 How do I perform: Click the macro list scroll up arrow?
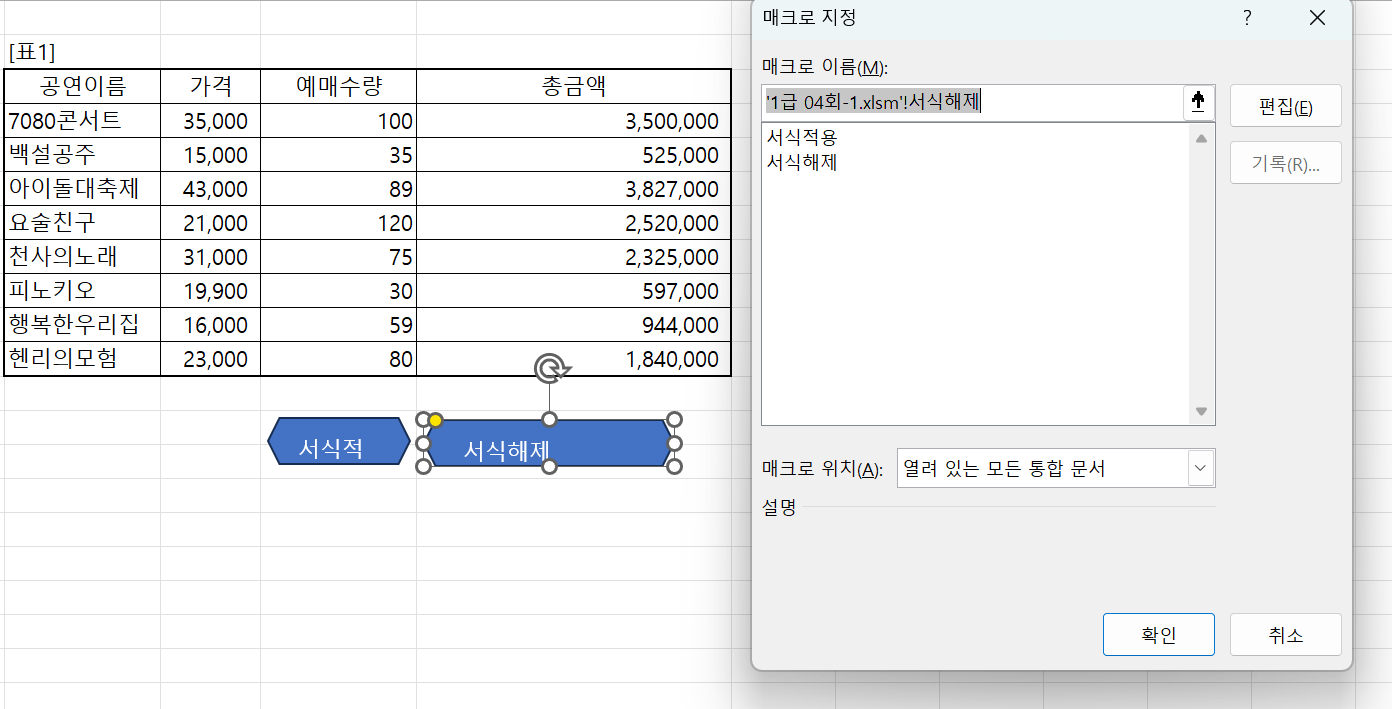(x=1201, y=138)
